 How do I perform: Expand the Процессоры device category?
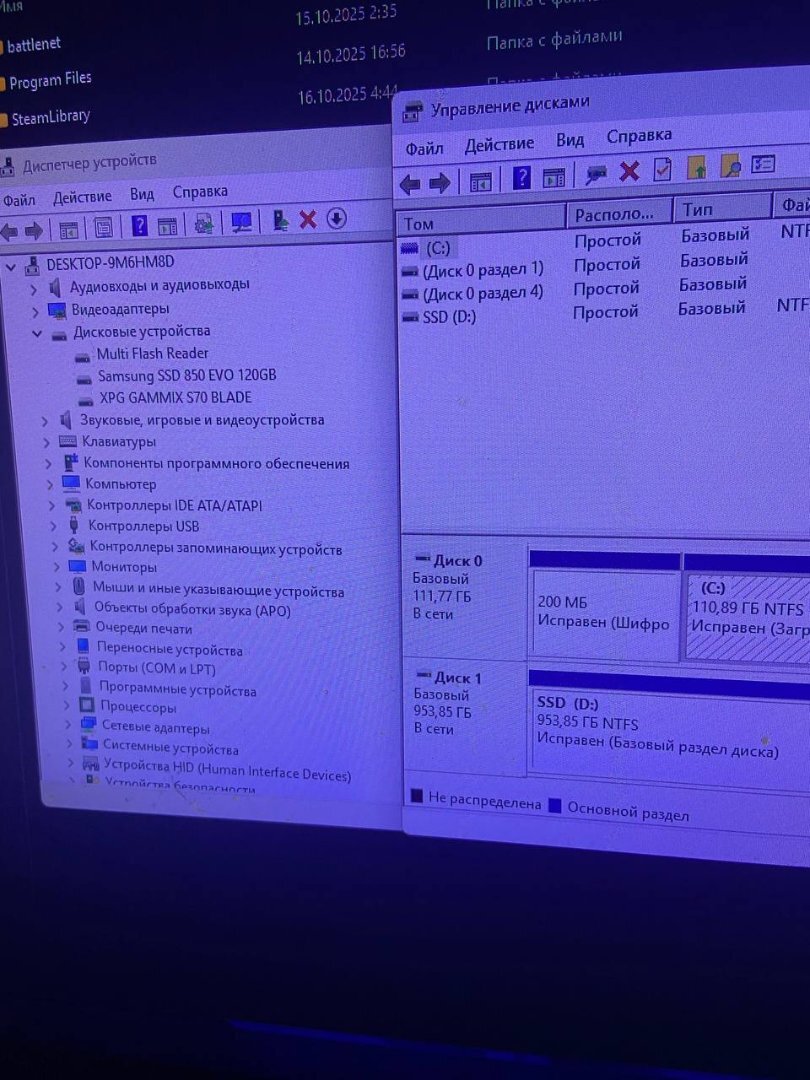(65, 707)
